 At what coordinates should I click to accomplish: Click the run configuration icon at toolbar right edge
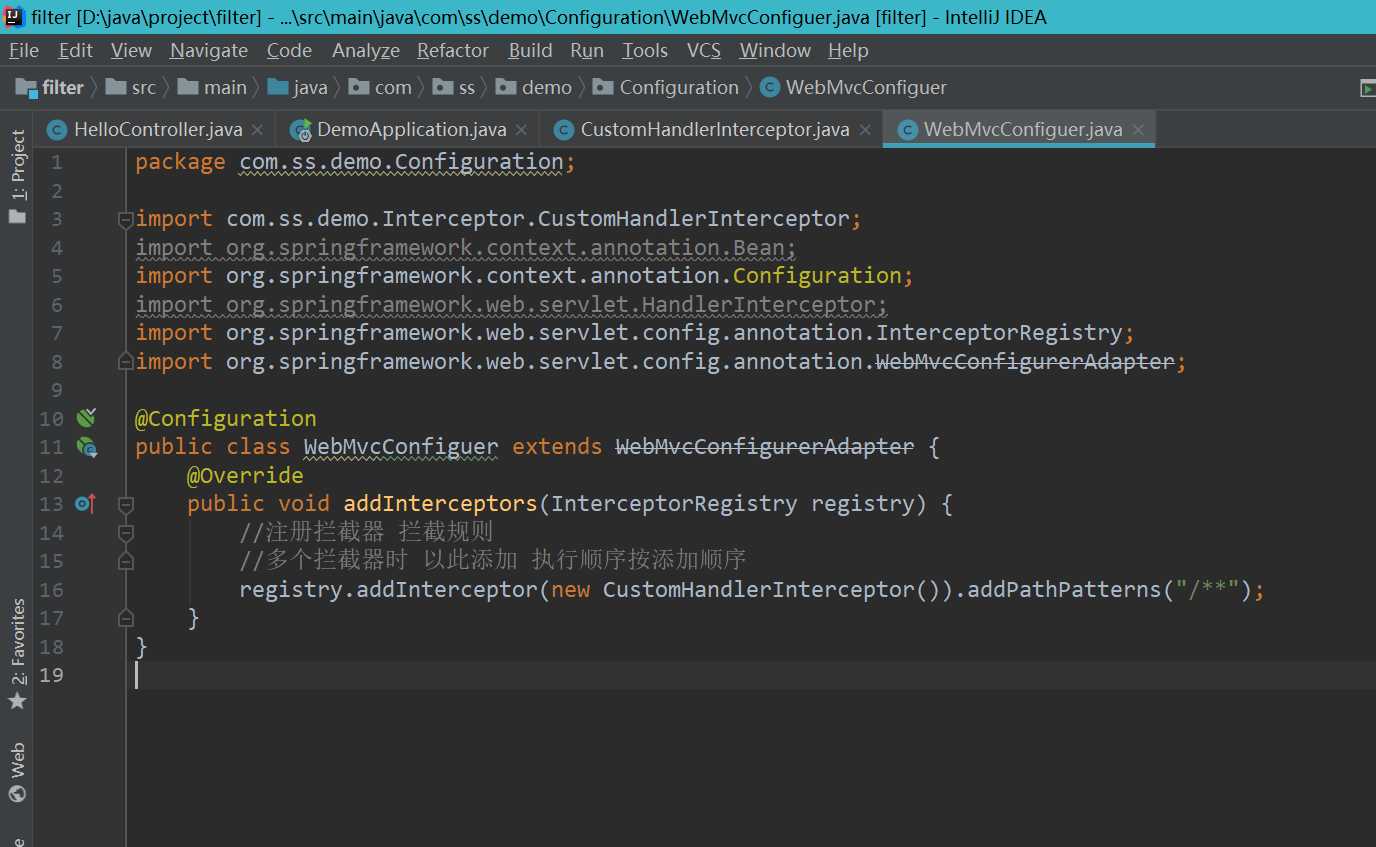pyautogui.click(x=1367, y=89)
